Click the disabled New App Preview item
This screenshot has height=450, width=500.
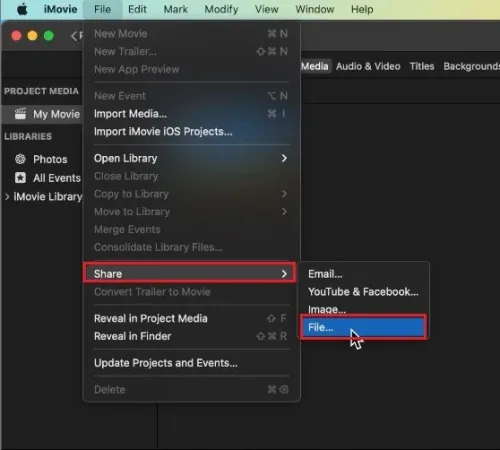tap(191, 69)
